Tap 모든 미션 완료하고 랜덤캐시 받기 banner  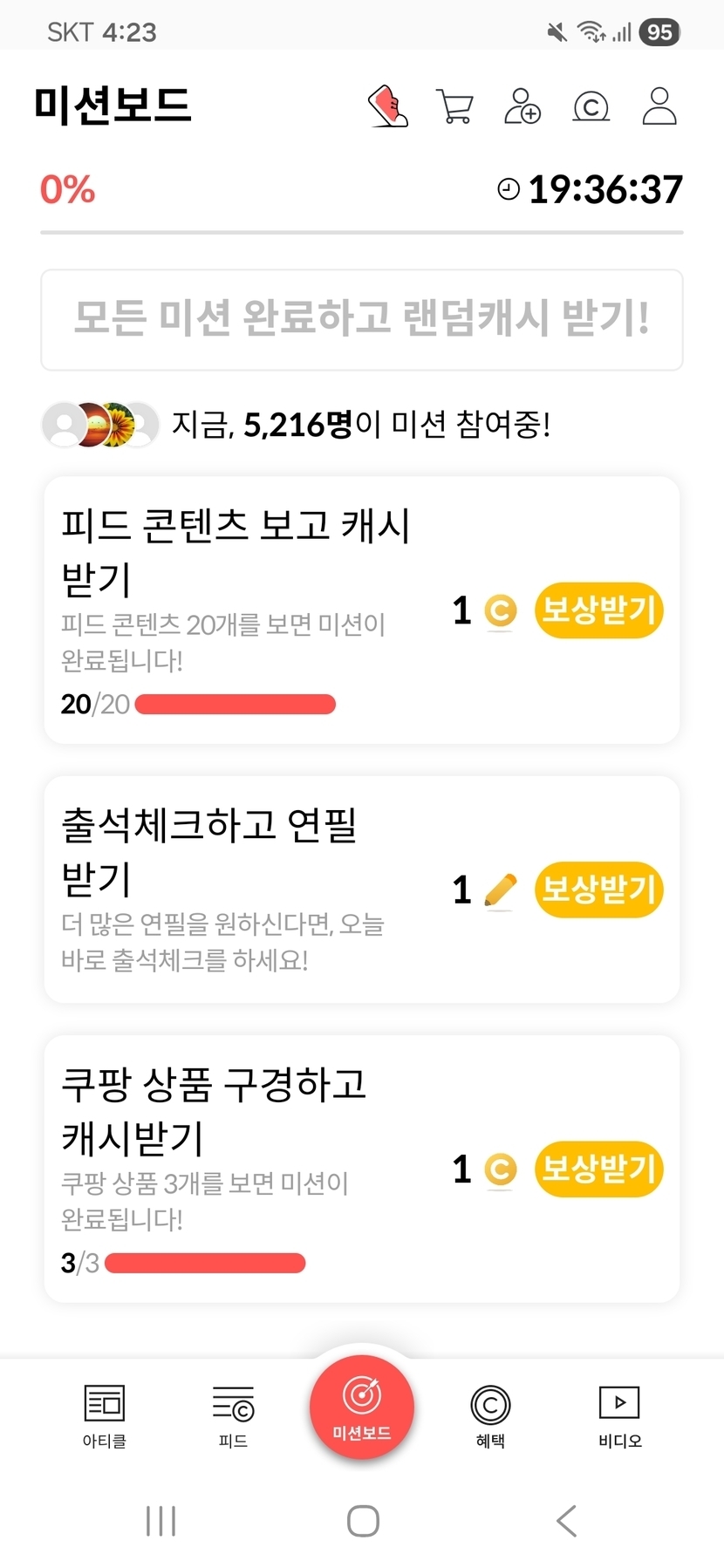(x=362, y=319)
